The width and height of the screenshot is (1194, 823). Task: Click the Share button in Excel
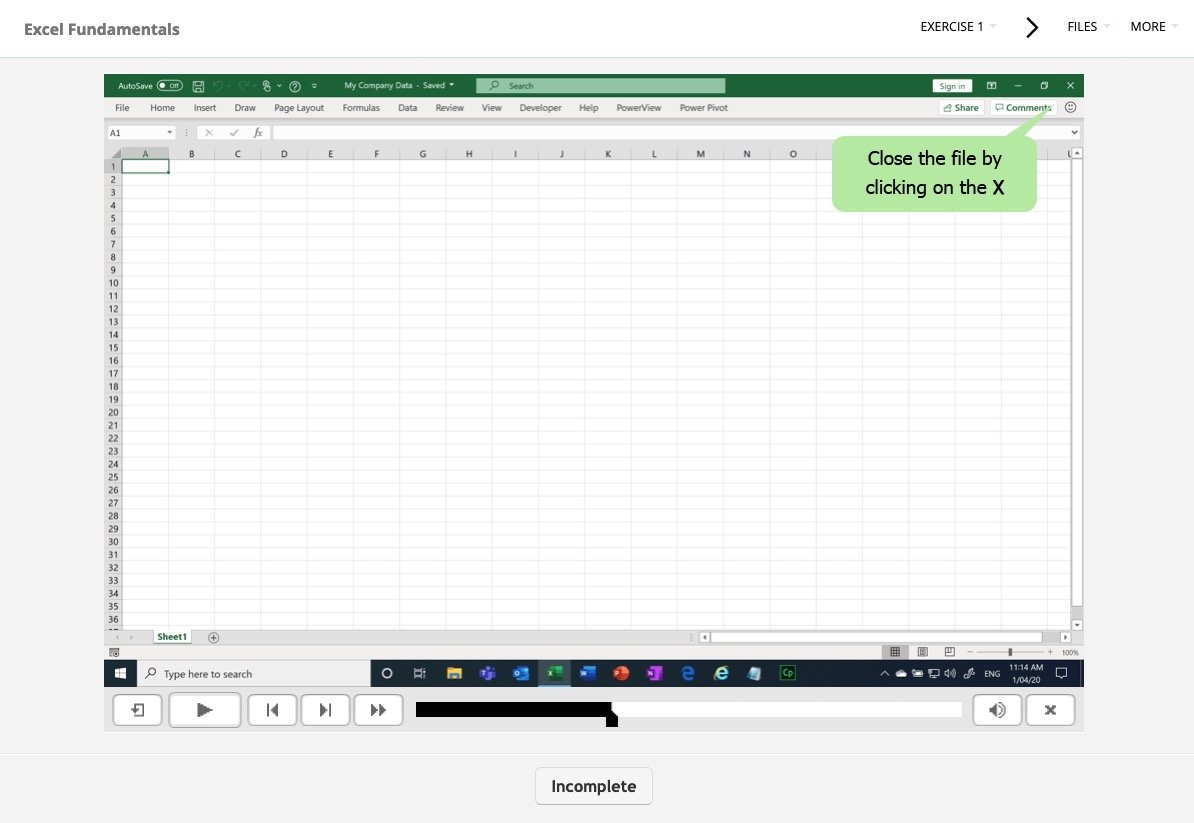[x=961, y=108]
